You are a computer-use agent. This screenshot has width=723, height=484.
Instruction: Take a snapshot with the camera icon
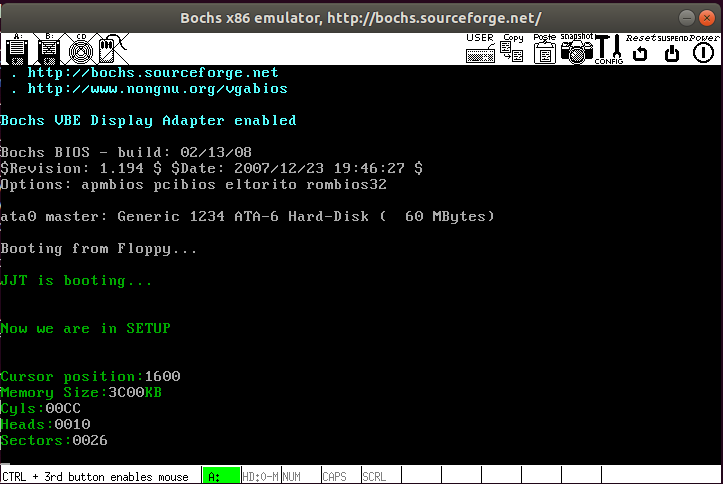pyautogui.click(x=577, y=49)
